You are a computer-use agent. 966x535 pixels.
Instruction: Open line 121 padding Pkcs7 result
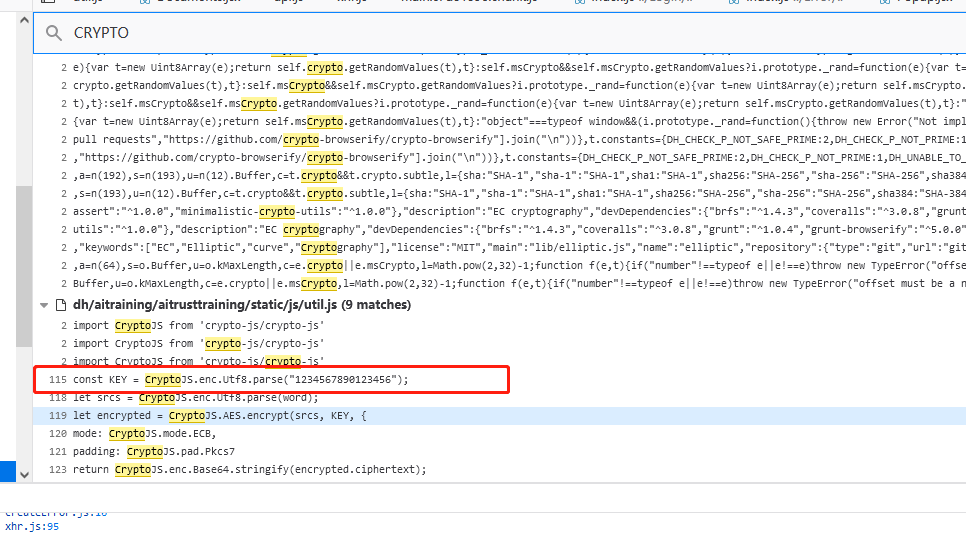160,451
